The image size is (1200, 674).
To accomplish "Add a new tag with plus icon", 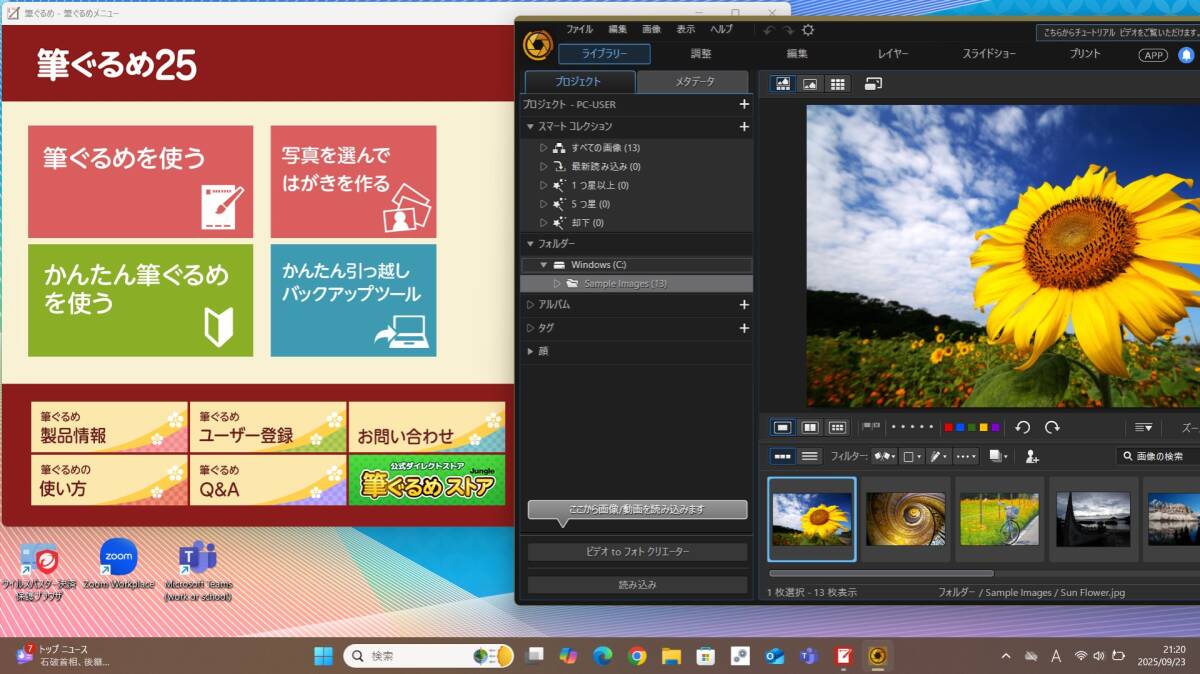I will [743, 328].
